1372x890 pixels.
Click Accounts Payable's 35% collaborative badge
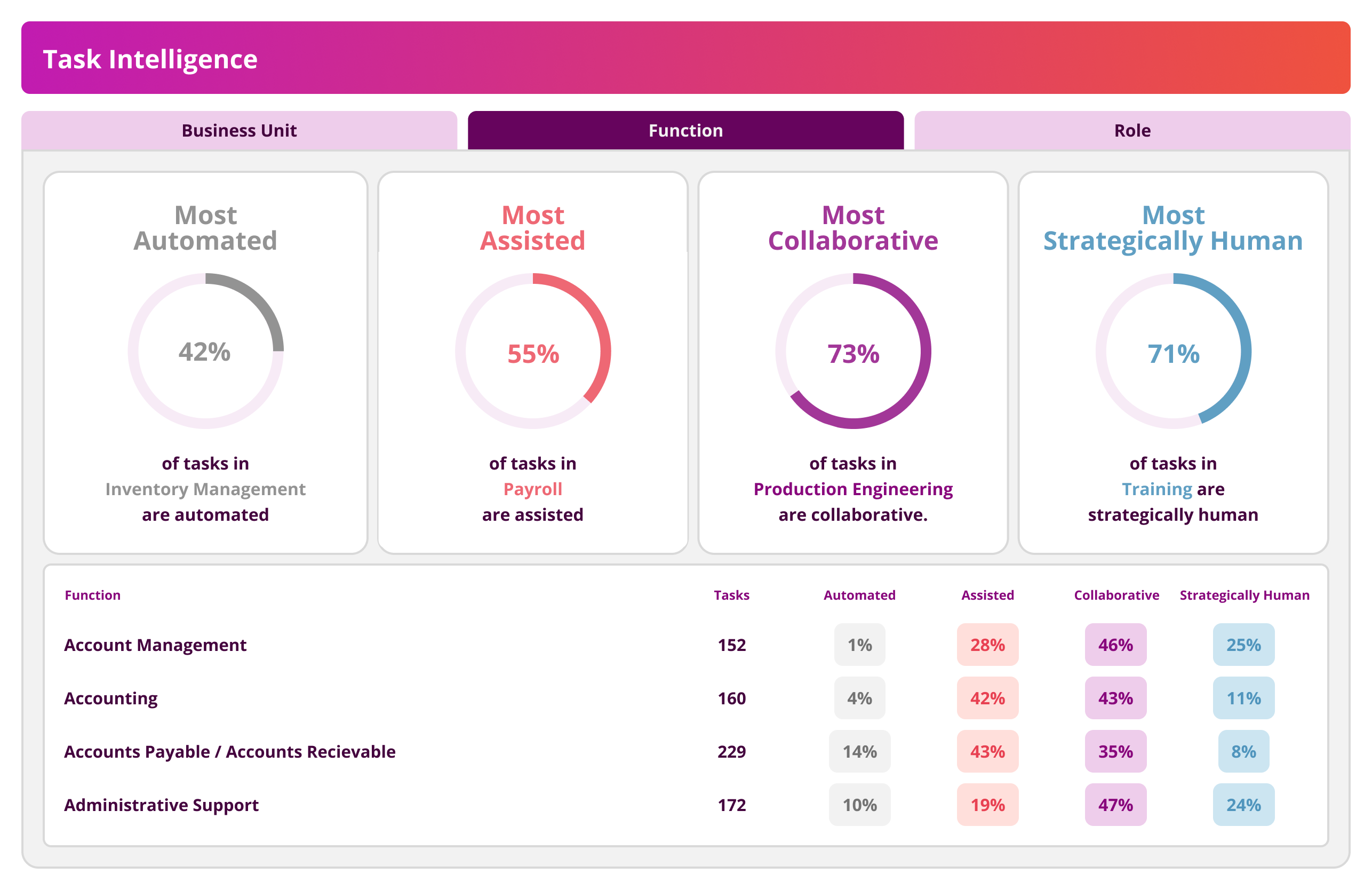[1115, 752]
